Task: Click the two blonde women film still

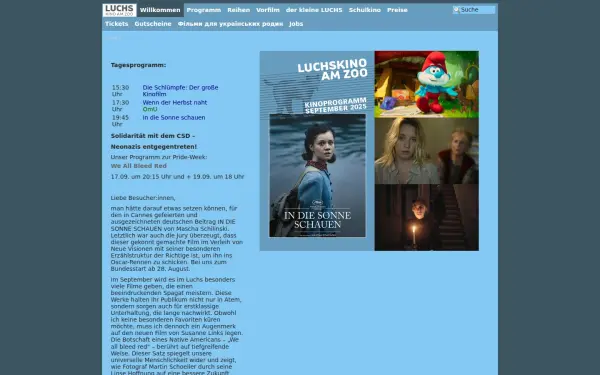Action: point(427,151)
